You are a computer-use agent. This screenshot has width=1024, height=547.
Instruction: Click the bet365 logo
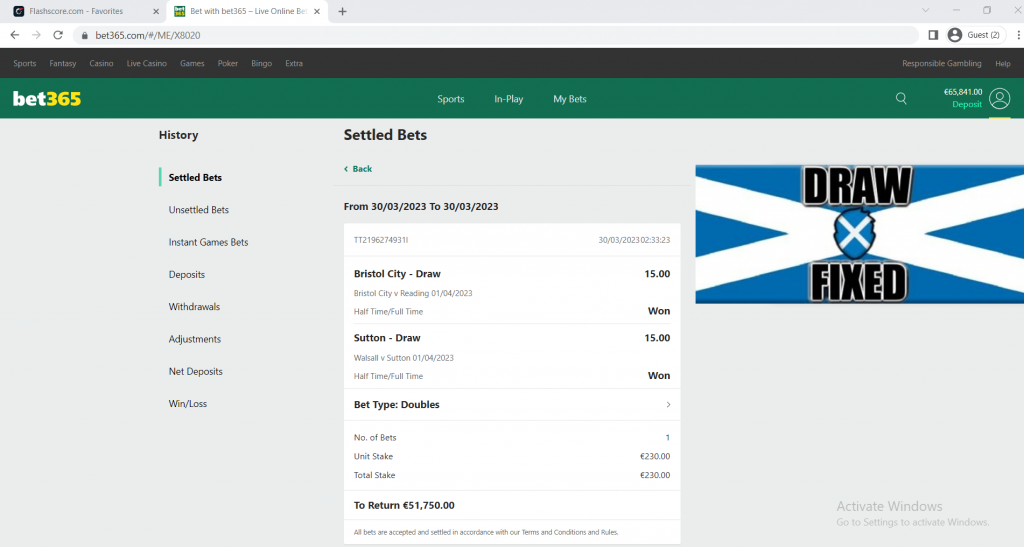click(x=47, y=99)
